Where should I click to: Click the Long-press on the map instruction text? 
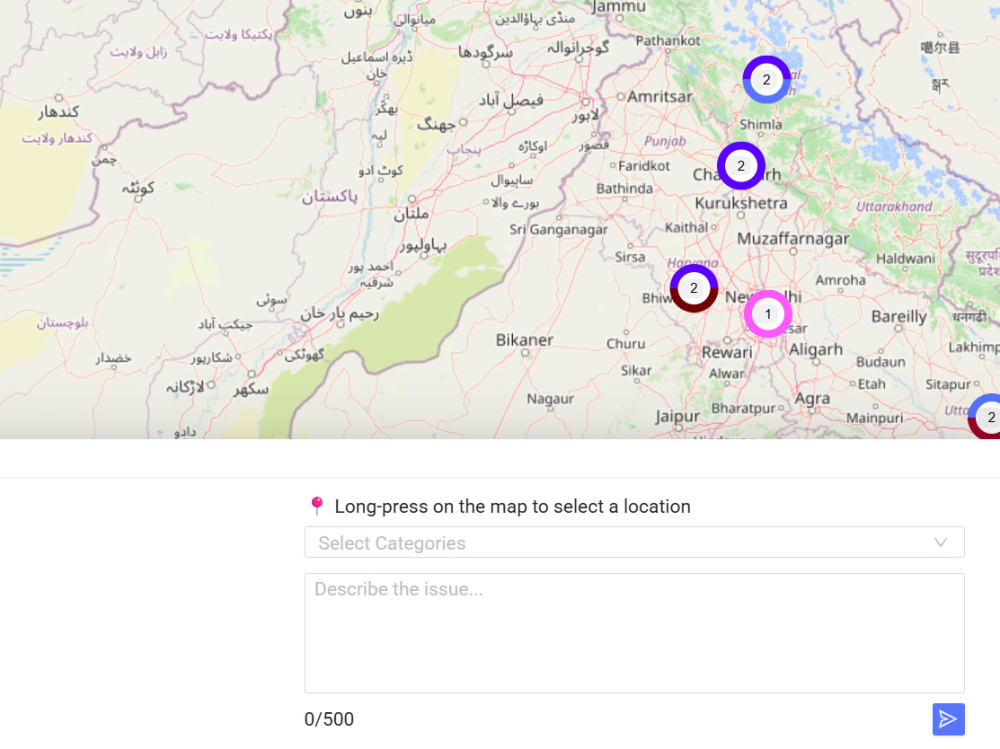tap(512, 507)
